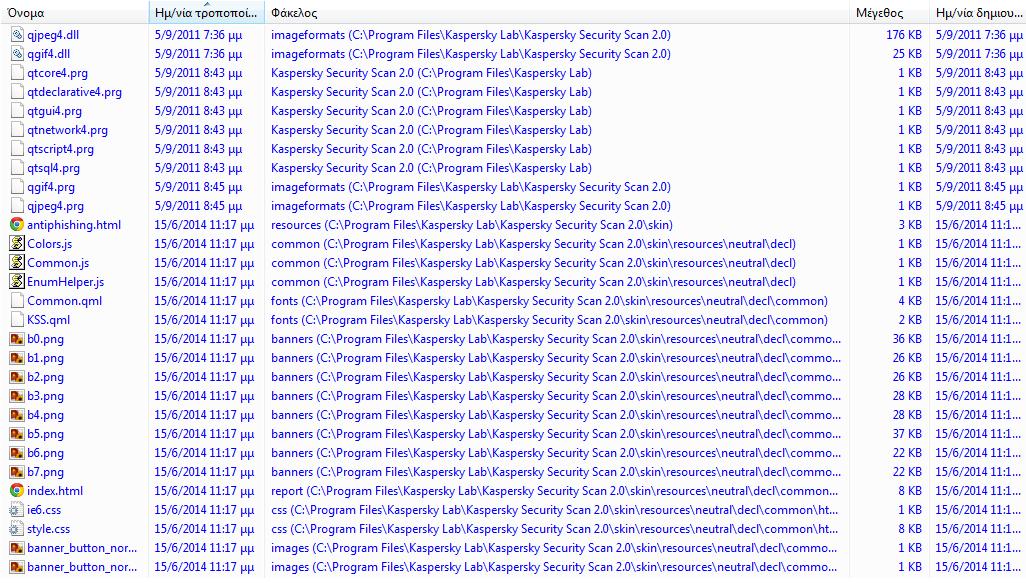Image resolution: width=1026 pixels, height=583 pixels.
Task: Select the file name qtdeclarative4.prg
Action: 75,92
